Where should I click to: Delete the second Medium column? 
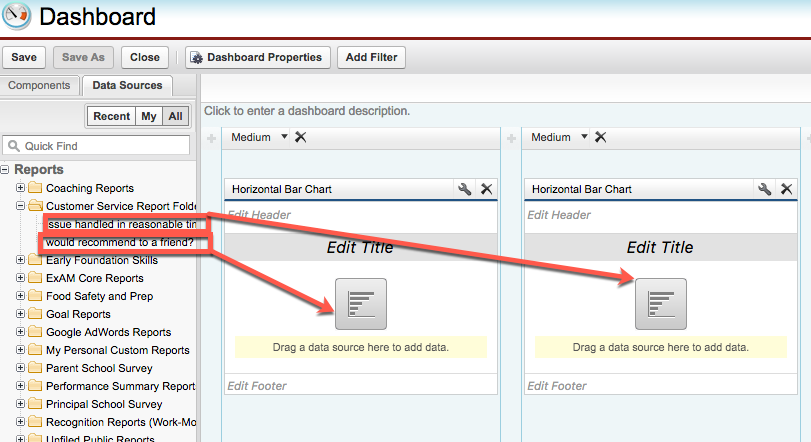point(600,137)
